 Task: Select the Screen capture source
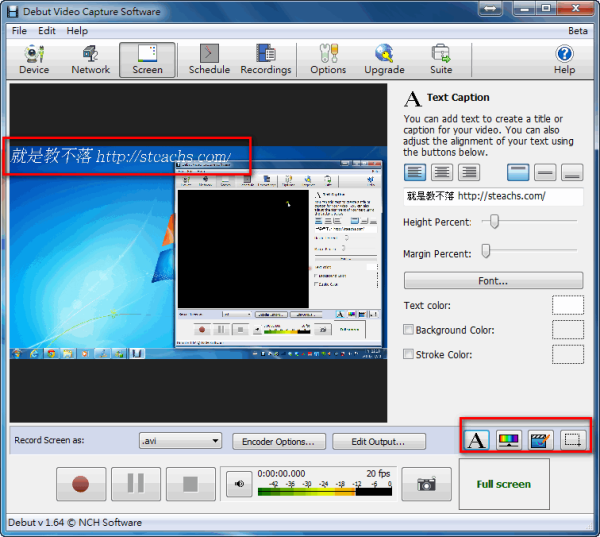147,60
